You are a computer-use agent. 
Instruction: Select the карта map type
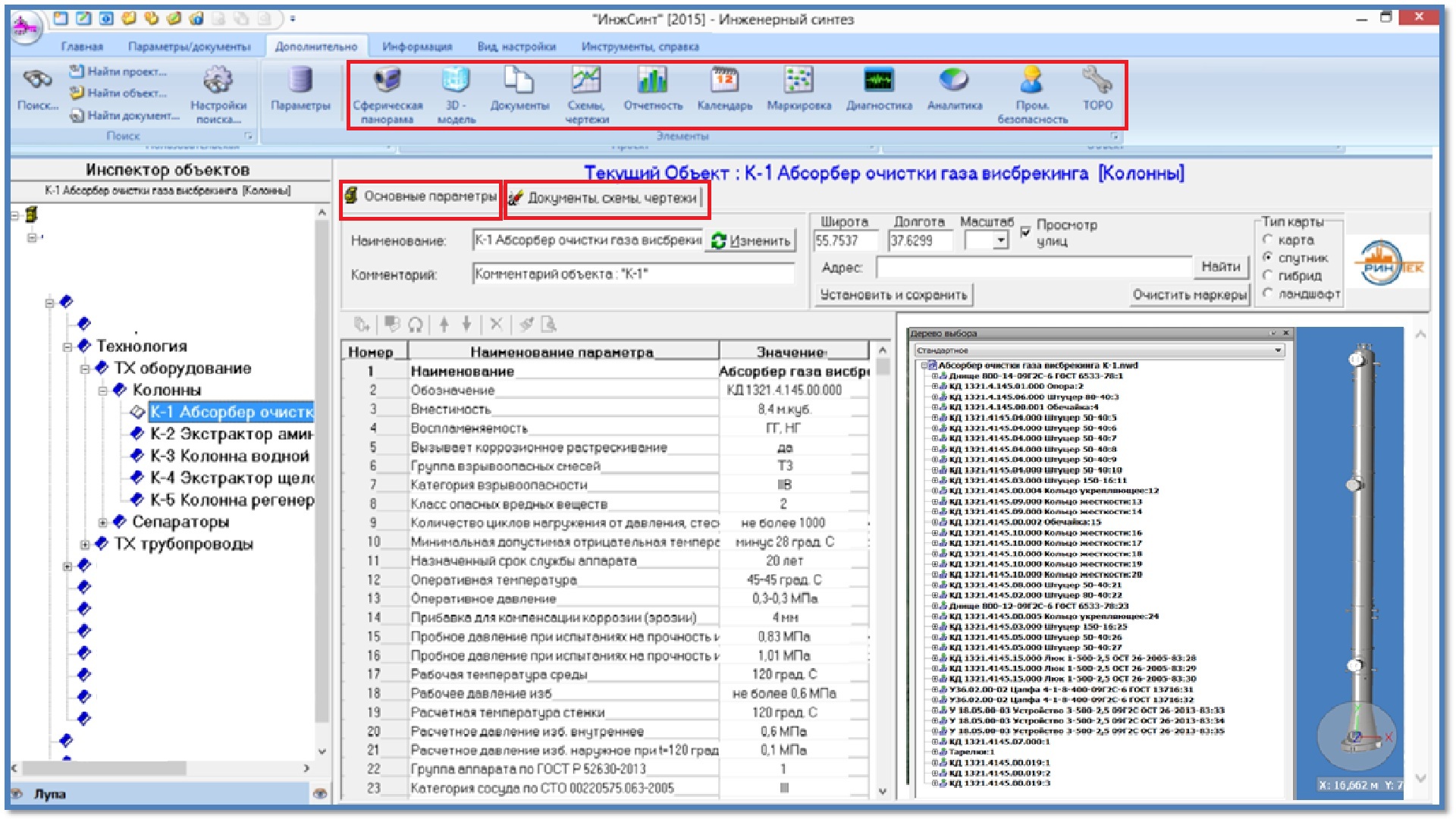[x=1267, y=240]
